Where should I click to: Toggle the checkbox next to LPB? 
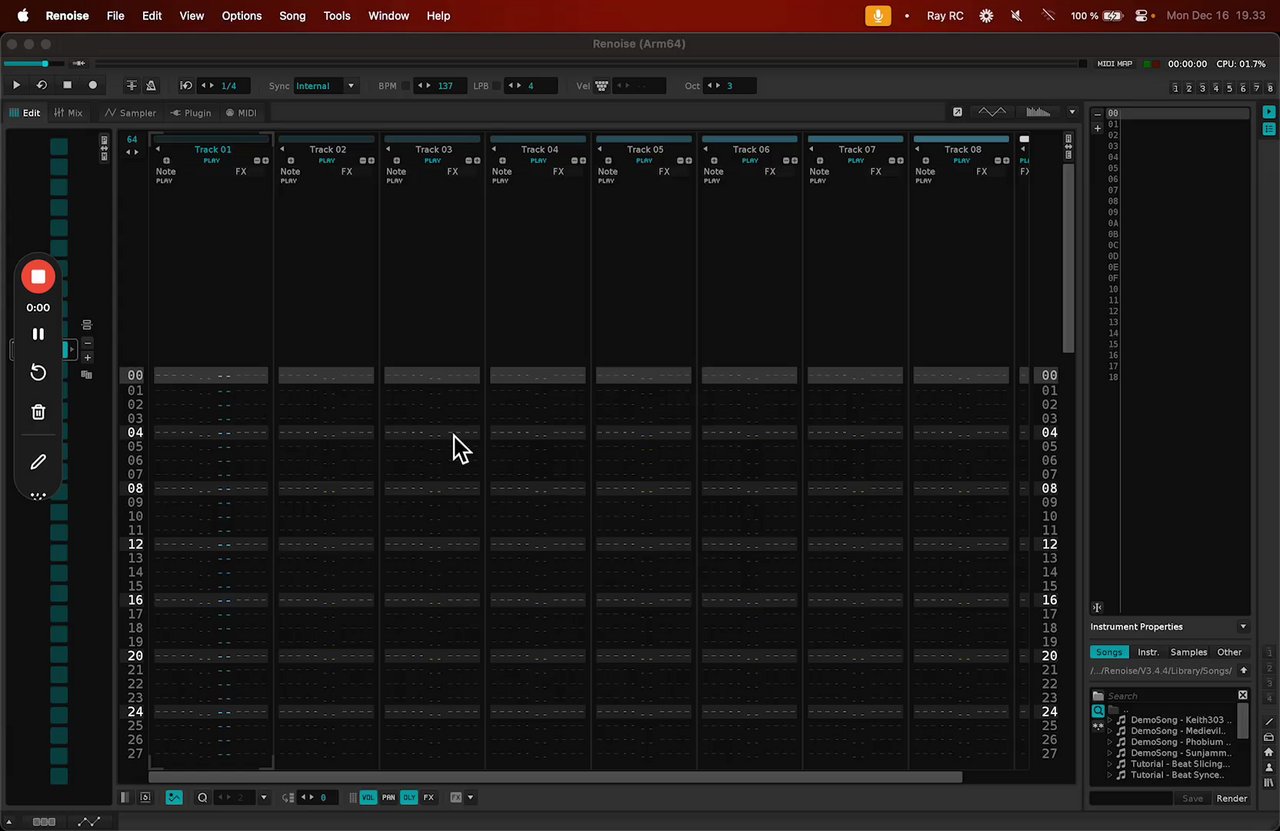click(x=497, y=86)
